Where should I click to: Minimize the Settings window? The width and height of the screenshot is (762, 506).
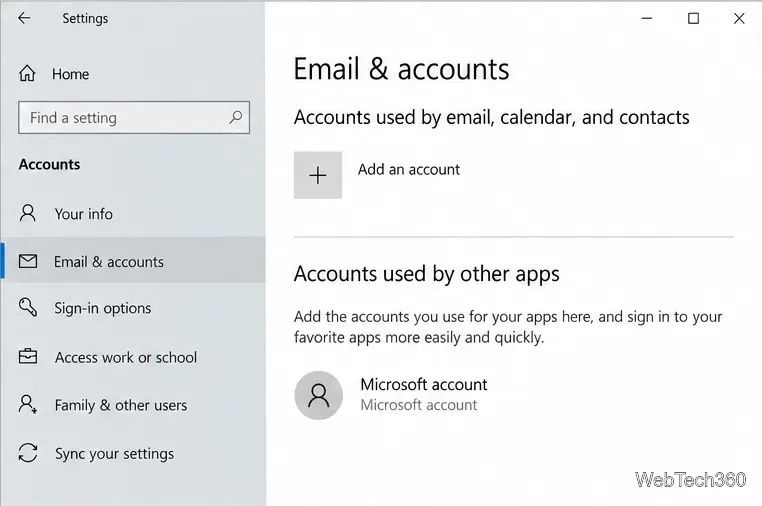pyautogui.click(x=647, y=18)
